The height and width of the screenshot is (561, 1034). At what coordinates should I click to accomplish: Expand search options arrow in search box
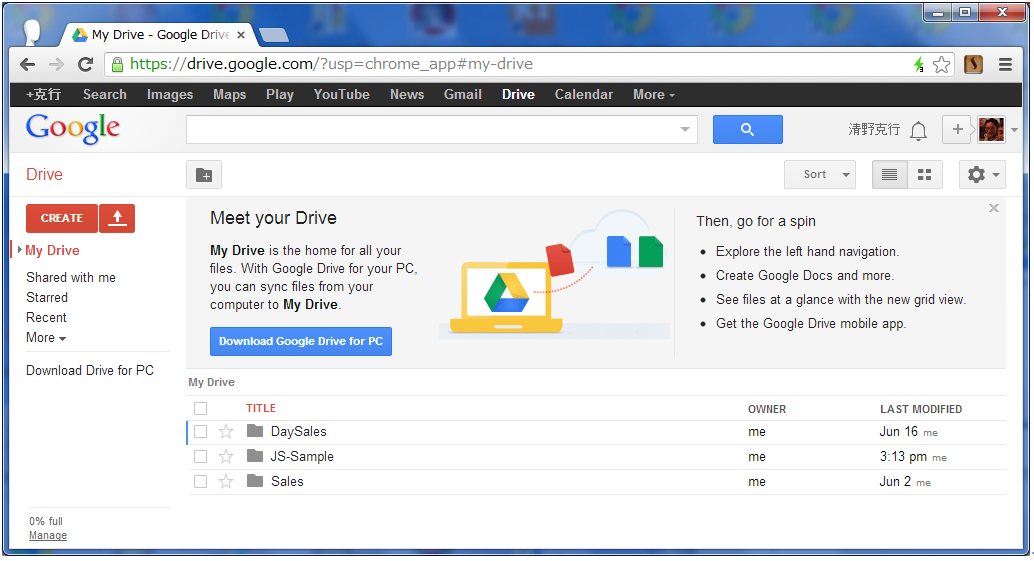pyautogui.click(x=685, y=129)
